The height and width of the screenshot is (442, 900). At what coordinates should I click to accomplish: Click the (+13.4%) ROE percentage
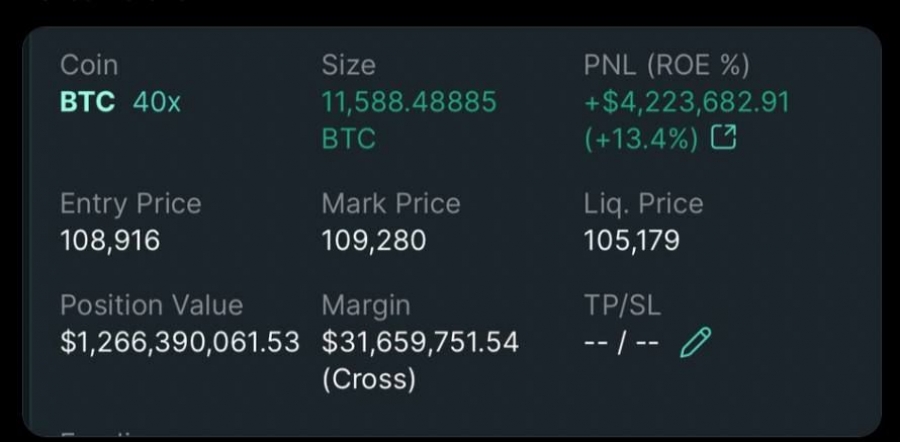[x=640, y=139]
